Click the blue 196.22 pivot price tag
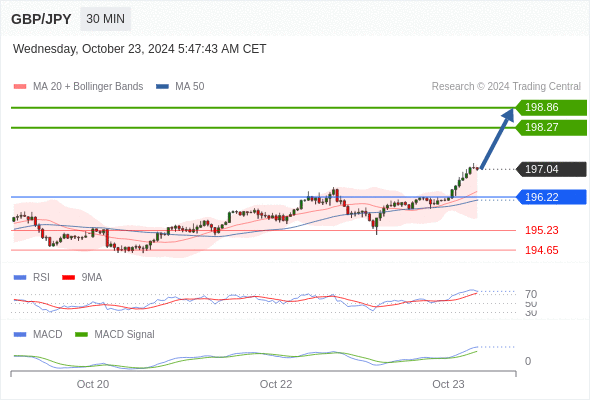Viewport: 590px width, 400px height. click(551, 197)
